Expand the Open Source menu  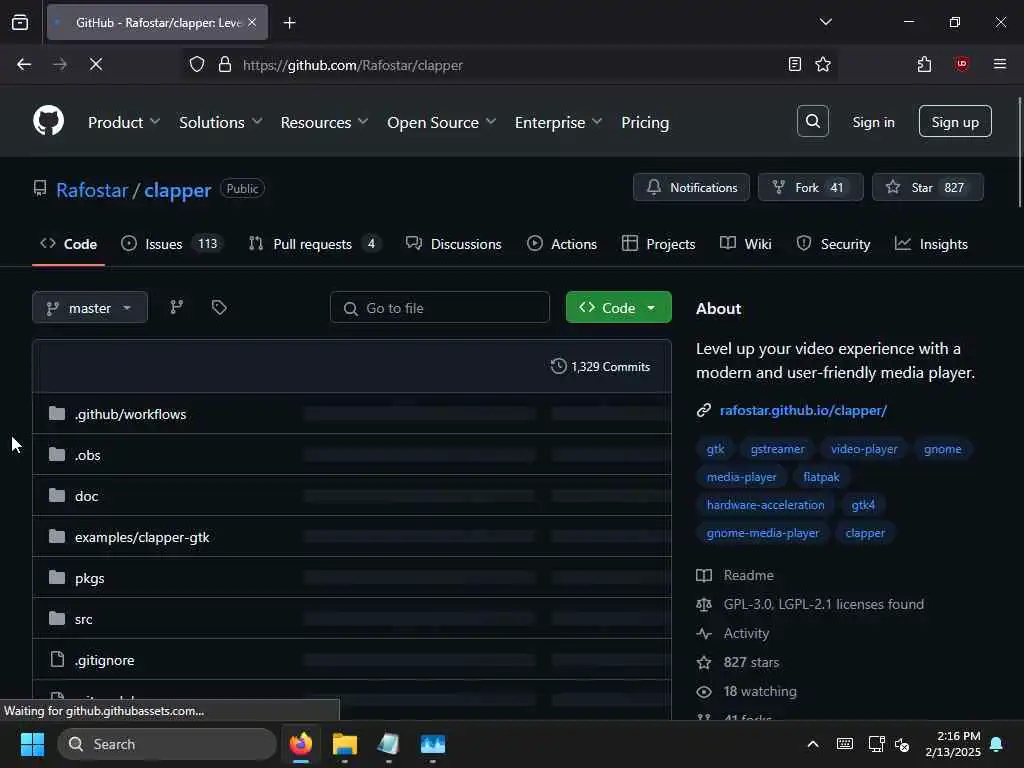pyautogui.click(x=442, y=122)
